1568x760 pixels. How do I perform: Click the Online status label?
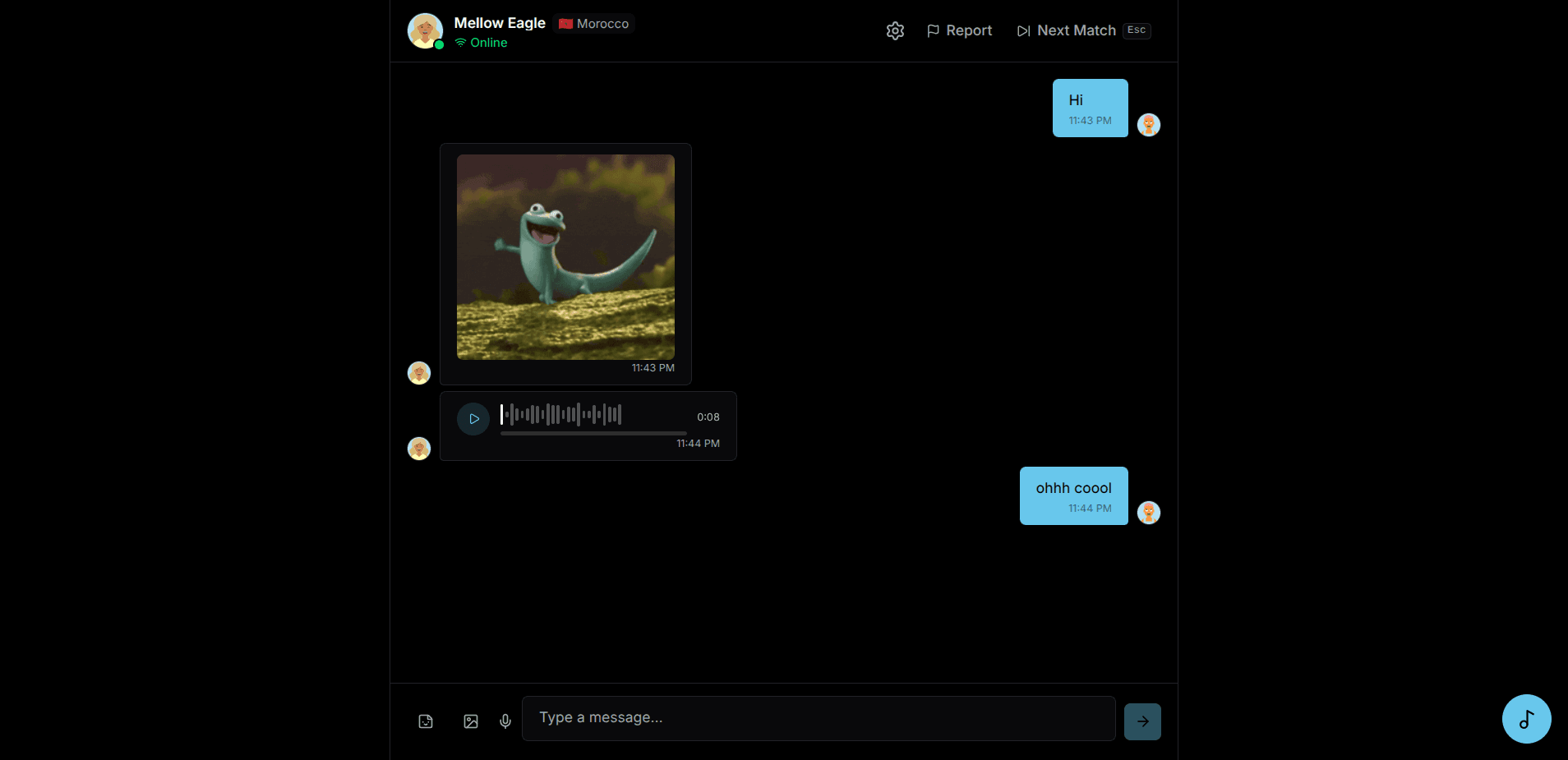(x=482, y=43)
